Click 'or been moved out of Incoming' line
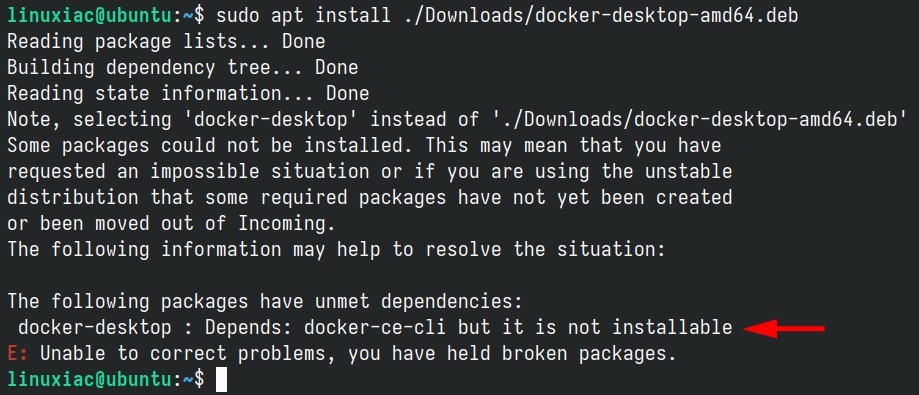The image size is (919, 395). pyautogui.click(x=171, y=224)
